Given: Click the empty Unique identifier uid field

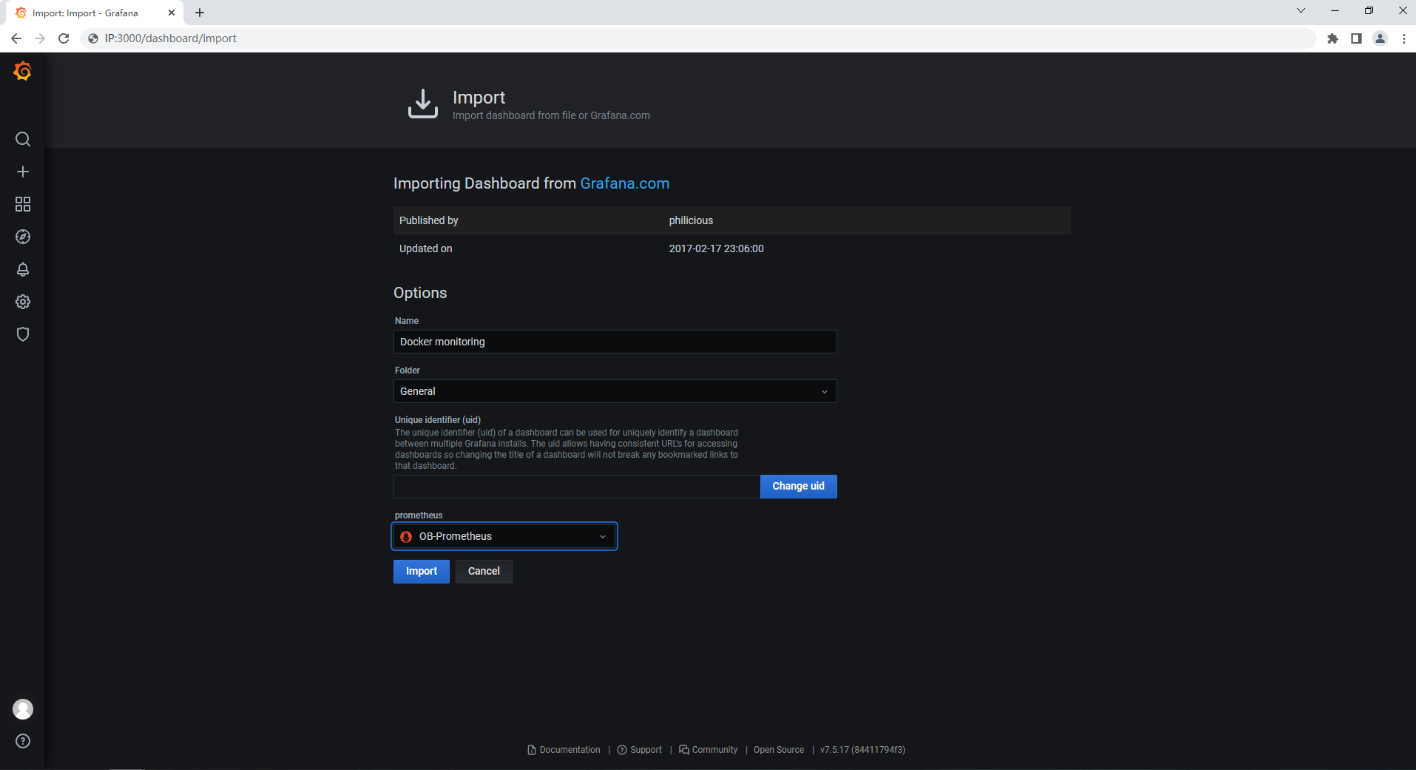Looking at the screenshot, I should pos(576,486).
